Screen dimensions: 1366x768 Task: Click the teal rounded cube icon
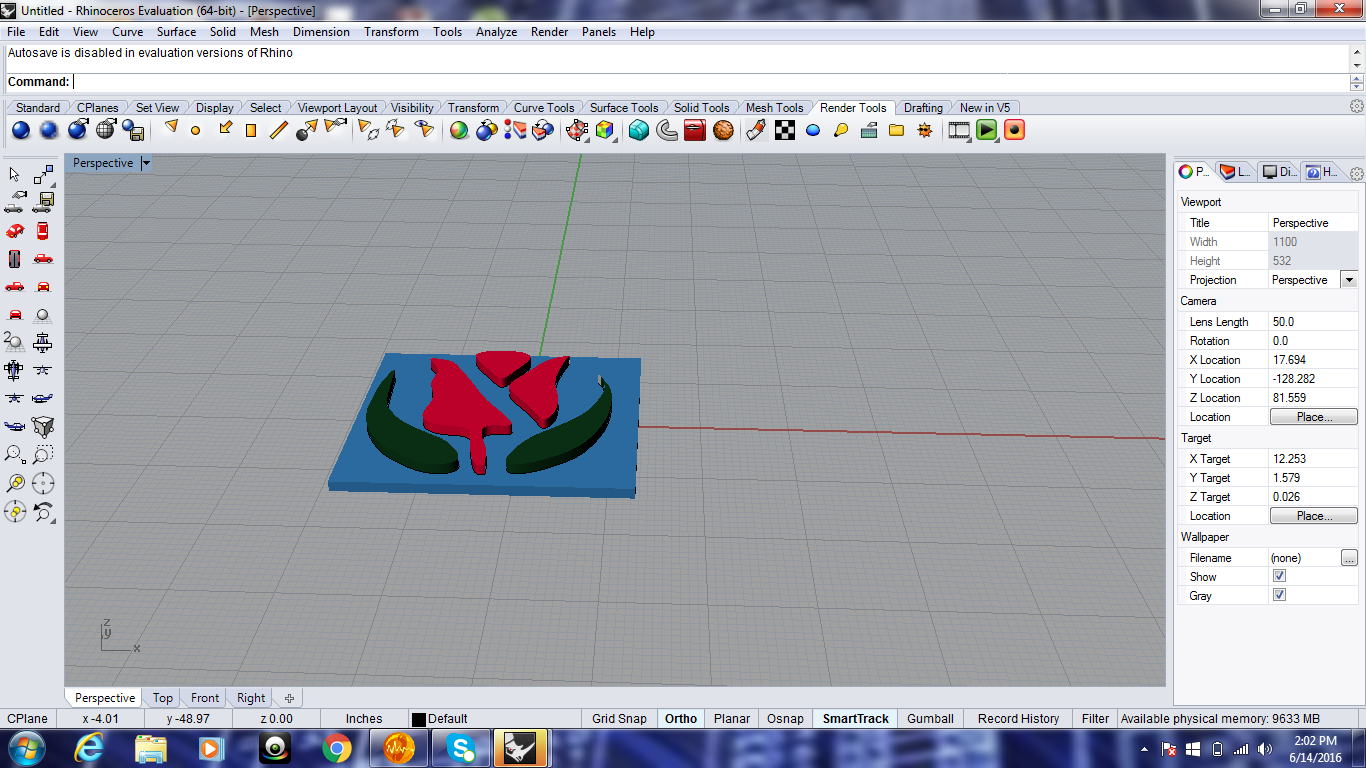[x=639, y=130]
